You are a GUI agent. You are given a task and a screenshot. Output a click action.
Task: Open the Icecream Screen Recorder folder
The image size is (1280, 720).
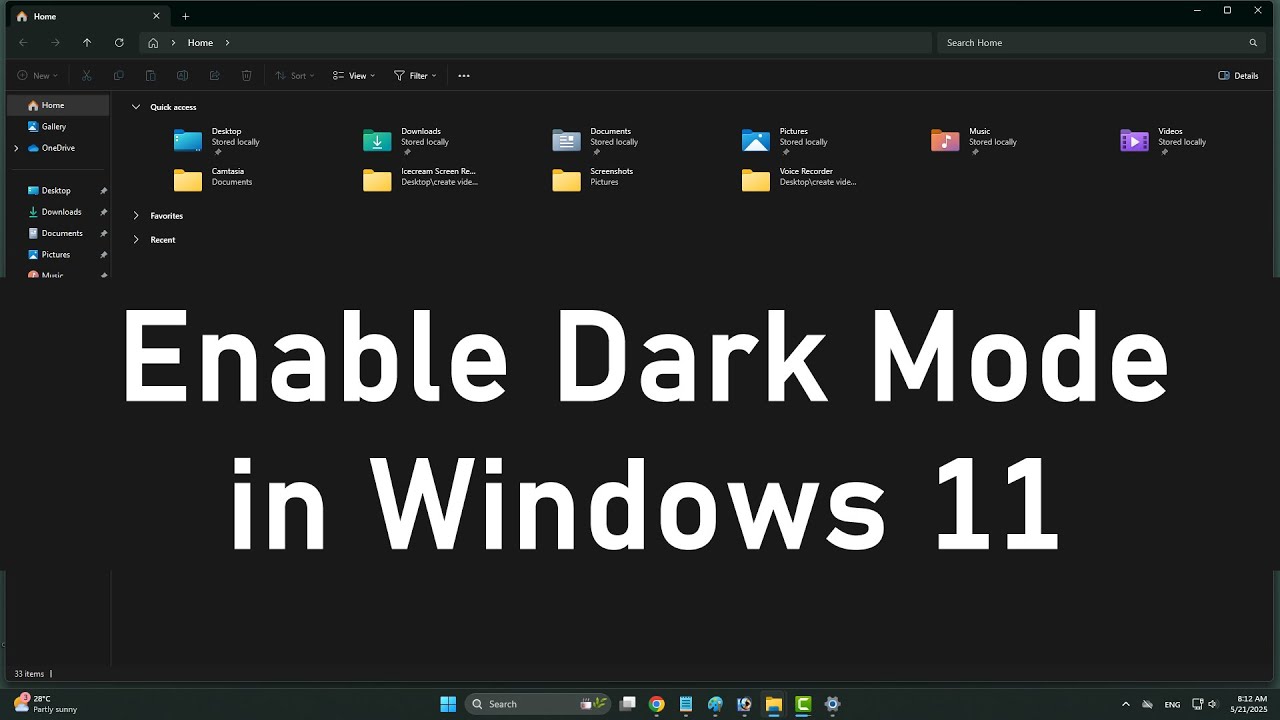click(420, 177)
